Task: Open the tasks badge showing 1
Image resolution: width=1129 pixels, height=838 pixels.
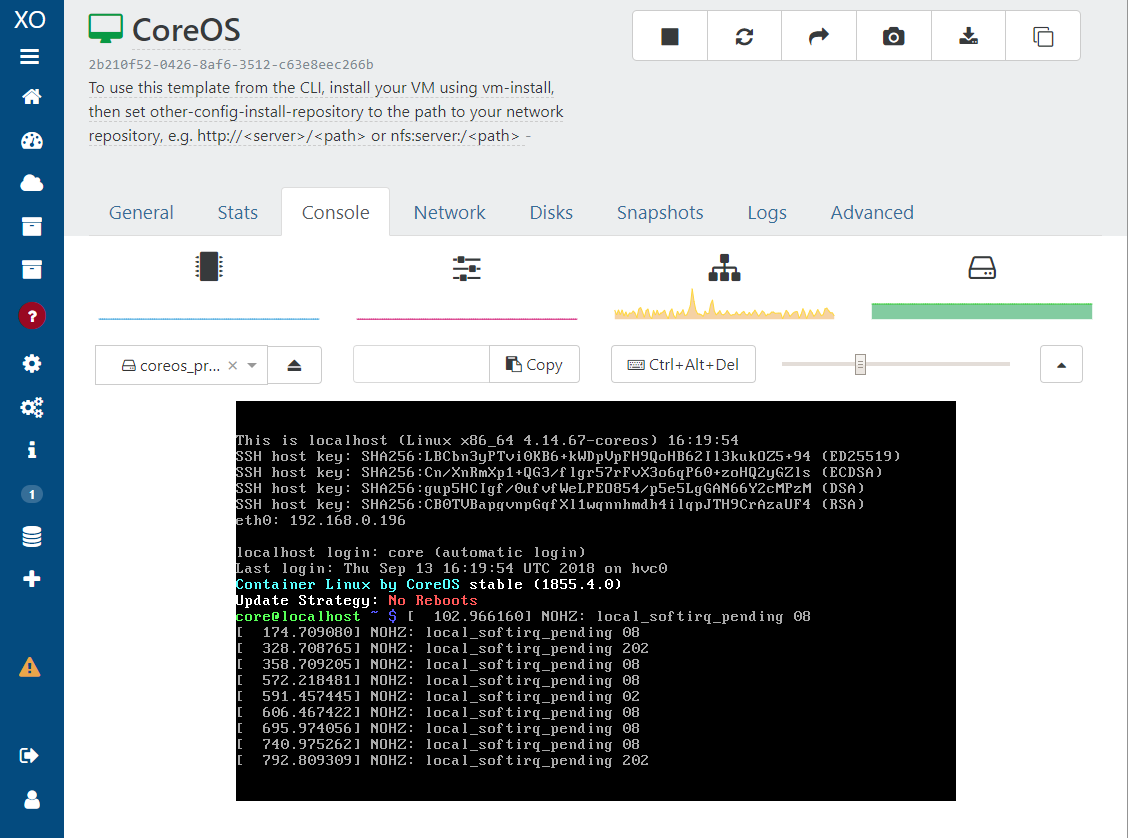Action: (x=31, y=494)
